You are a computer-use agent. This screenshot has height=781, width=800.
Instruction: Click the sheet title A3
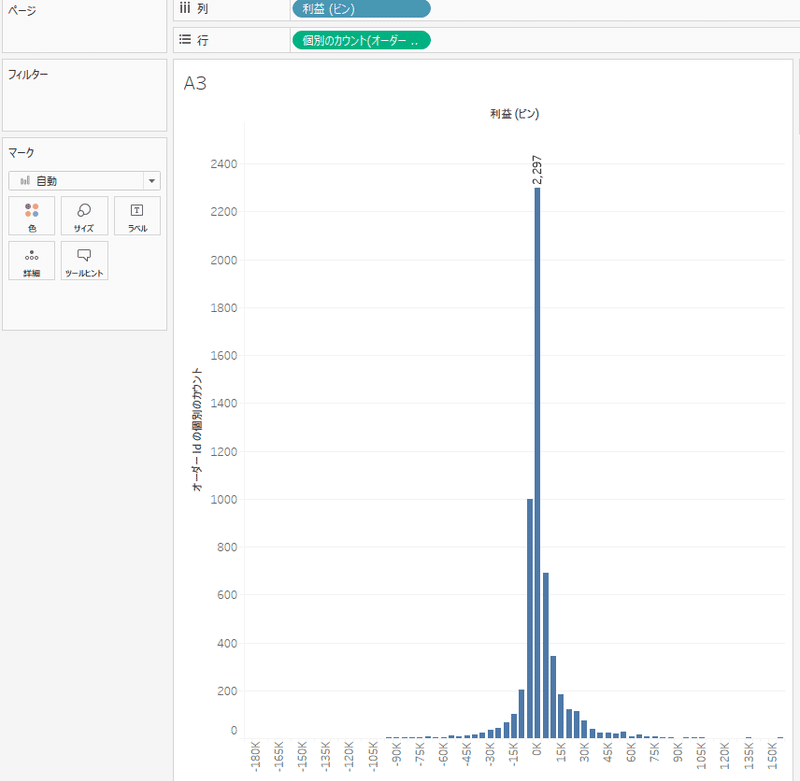click(x=195, y=83)
